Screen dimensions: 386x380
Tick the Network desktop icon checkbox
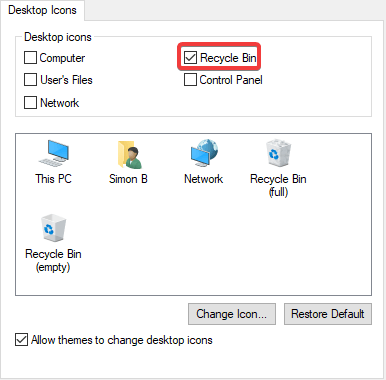pos(30,103)
